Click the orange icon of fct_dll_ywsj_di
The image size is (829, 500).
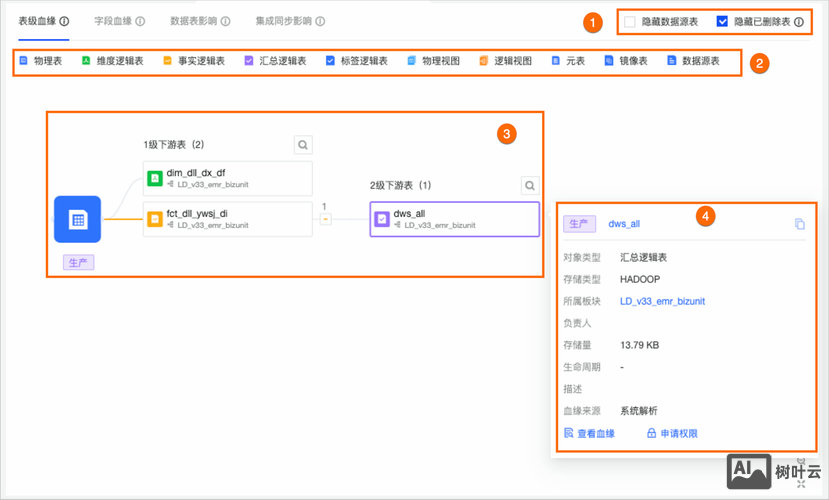155,219
